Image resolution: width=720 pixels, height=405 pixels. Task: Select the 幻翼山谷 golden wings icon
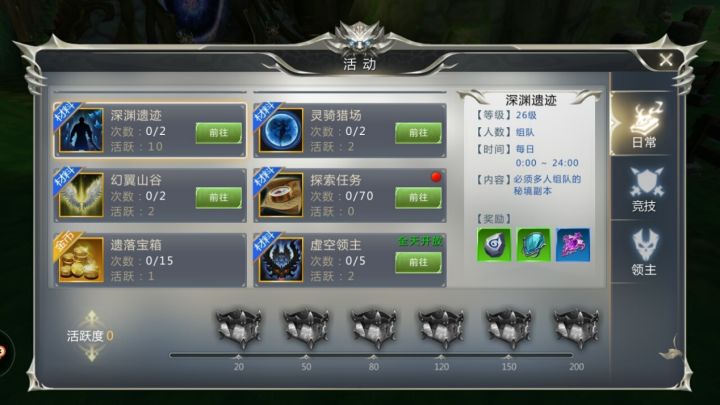click(81, 195)
